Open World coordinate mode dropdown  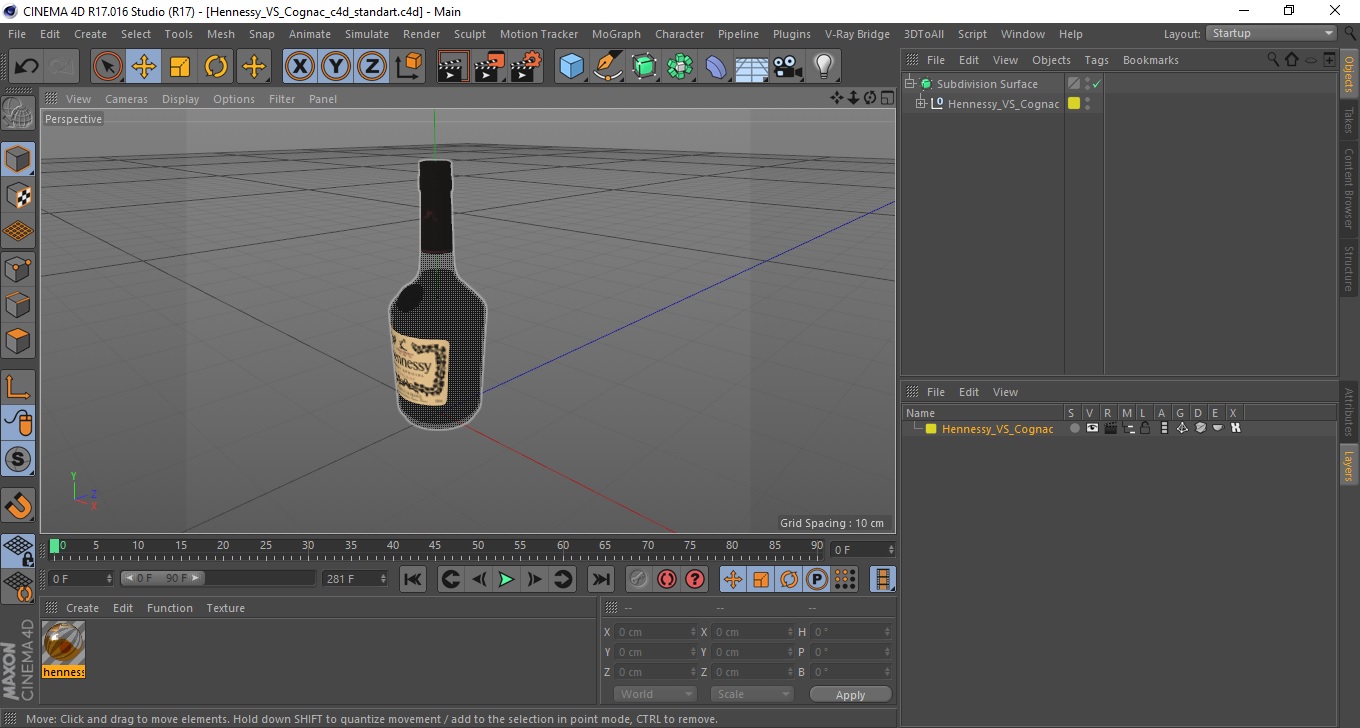655,694
